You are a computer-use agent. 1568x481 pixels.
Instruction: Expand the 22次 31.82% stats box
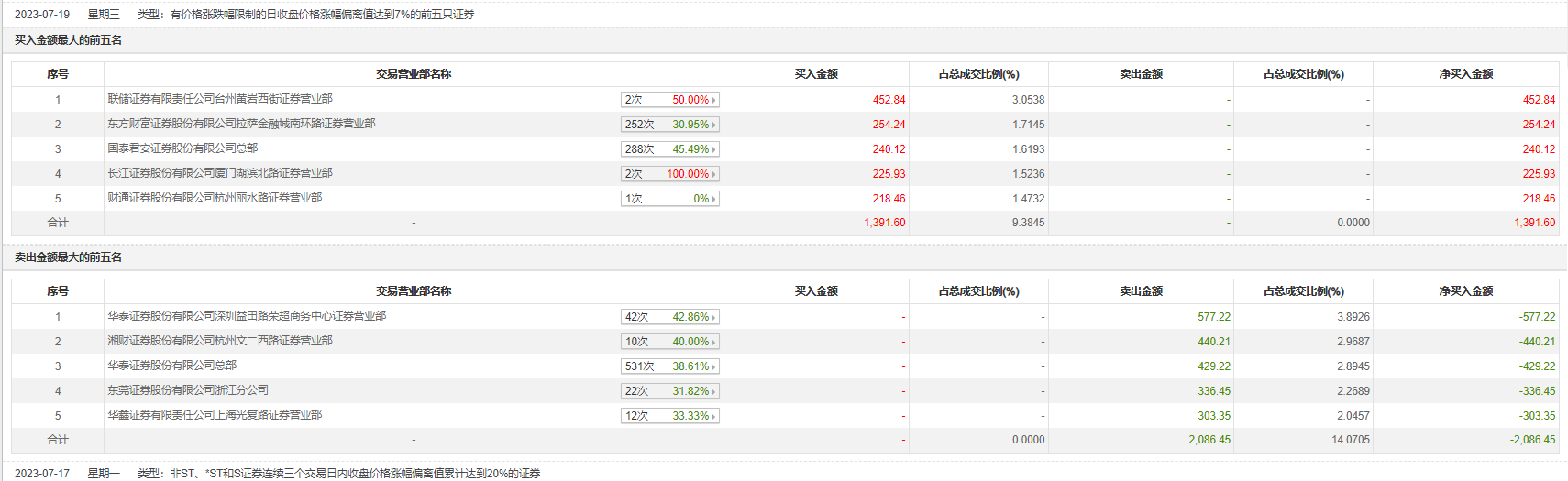[669, 391]
